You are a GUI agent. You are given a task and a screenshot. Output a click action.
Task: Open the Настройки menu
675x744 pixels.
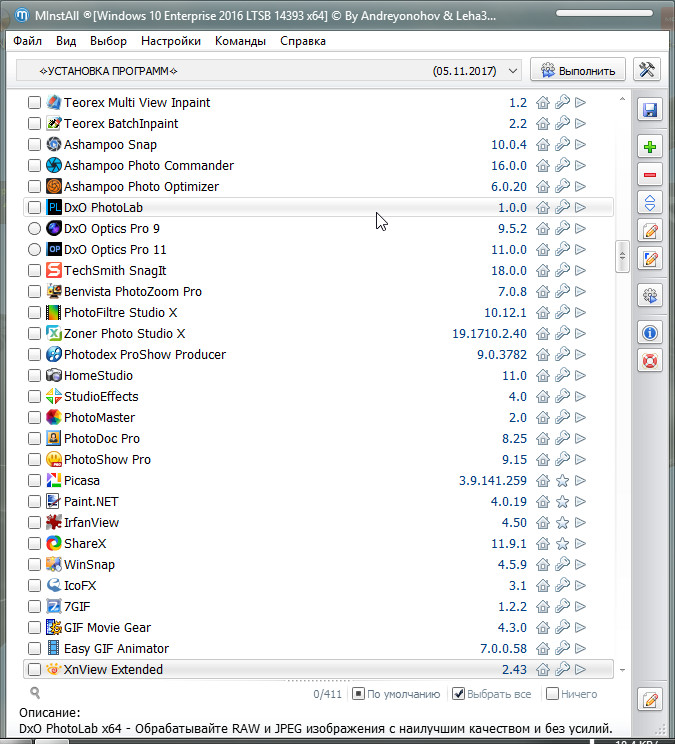click(171, 41)
